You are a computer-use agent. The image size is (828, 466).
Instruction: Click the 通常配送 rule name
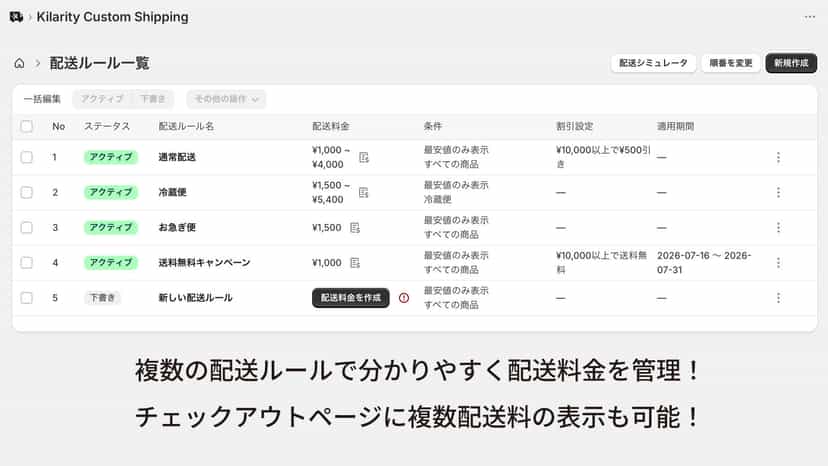click(x=177, y=157)
